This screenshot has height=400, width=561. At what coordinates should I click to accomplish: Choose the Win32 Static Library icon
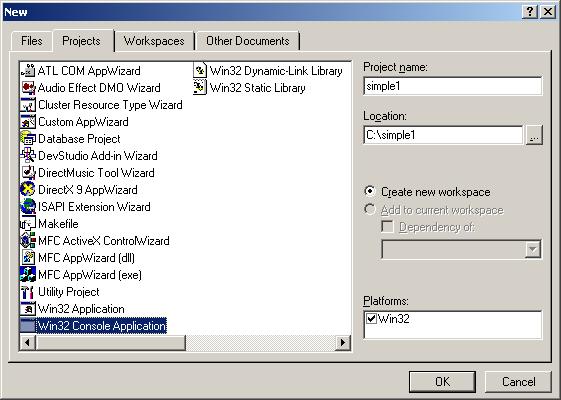coord(200,88)
